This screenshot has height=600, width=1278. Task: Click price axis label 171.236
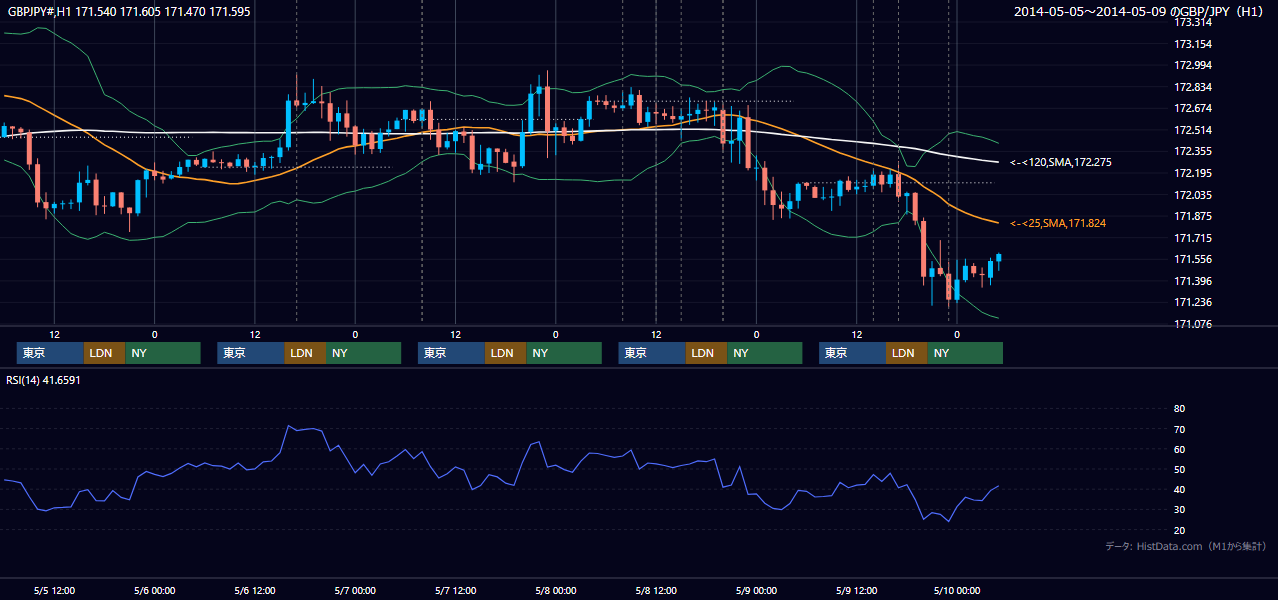pyautogui.click(x=1192, y=302)
